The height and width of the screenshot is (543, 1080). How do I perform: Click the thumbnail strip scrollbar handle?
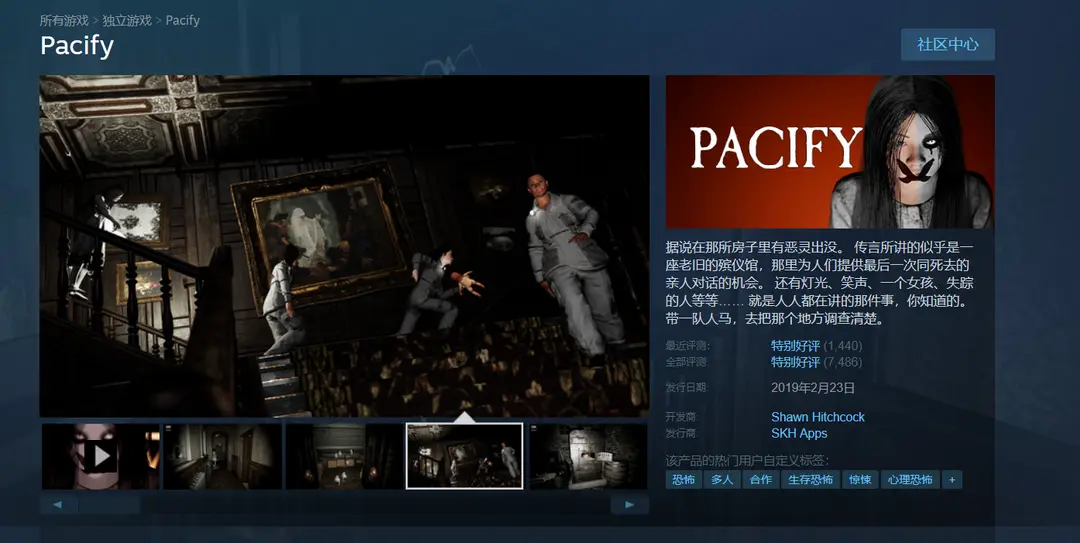(110, 505)
